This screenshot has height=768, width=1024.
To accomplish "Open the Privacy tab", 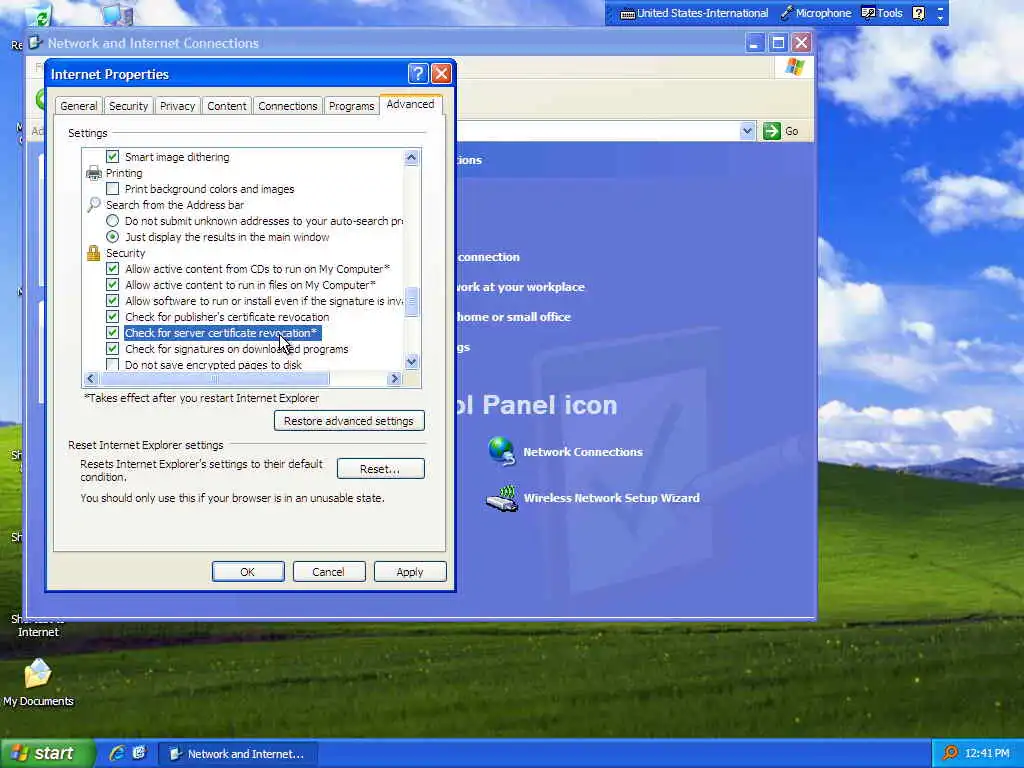I will [x=178, y=106].
